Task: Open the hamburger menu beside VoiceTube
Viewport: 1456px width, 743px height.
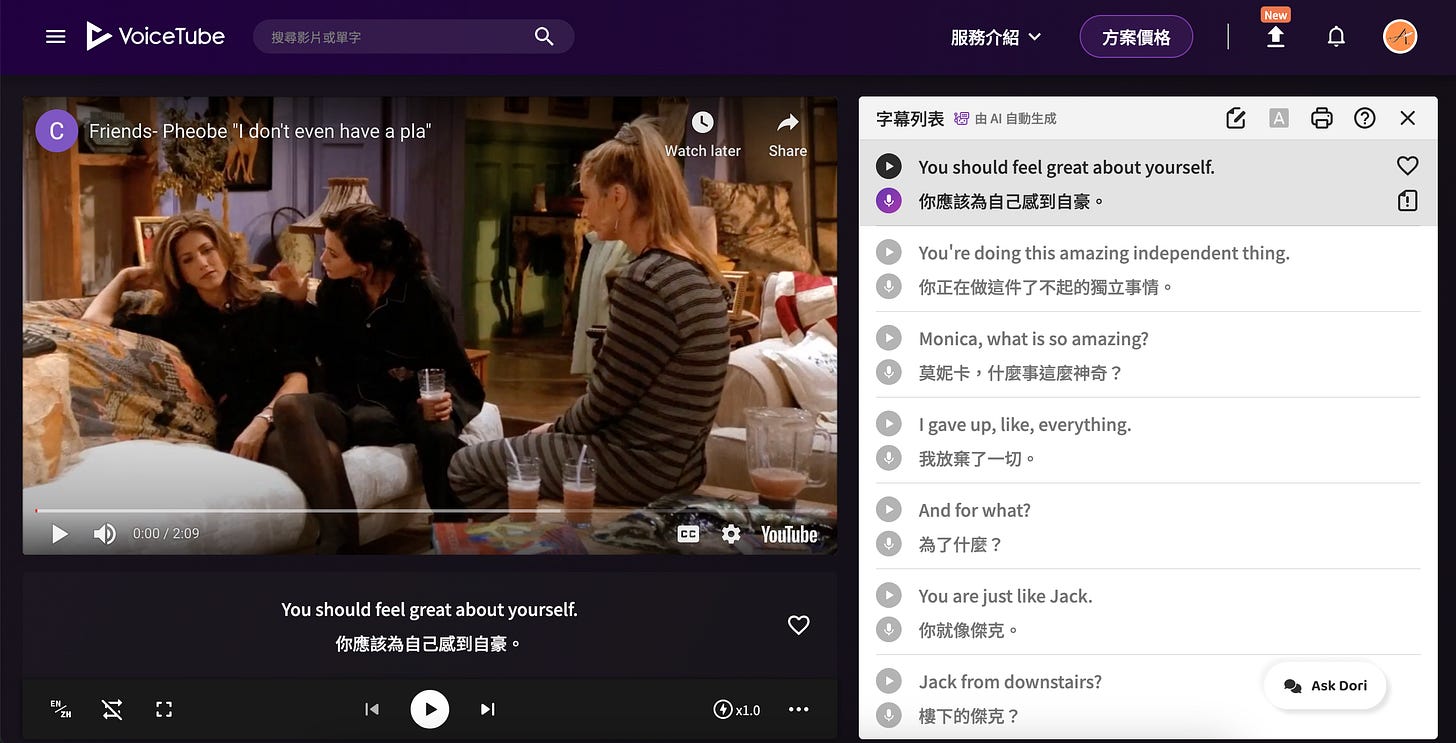Action: click(56, 37)
